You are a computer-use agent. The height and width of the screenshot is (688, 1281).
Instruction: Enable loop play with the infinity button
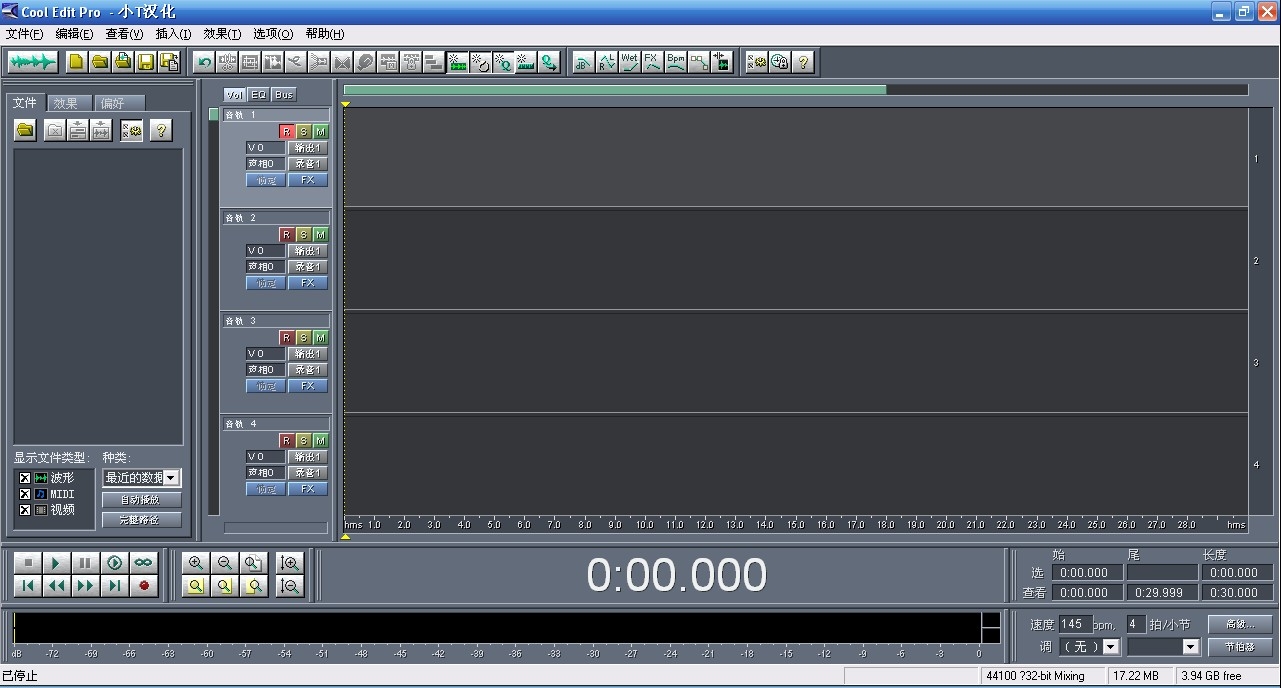point(144,563)
